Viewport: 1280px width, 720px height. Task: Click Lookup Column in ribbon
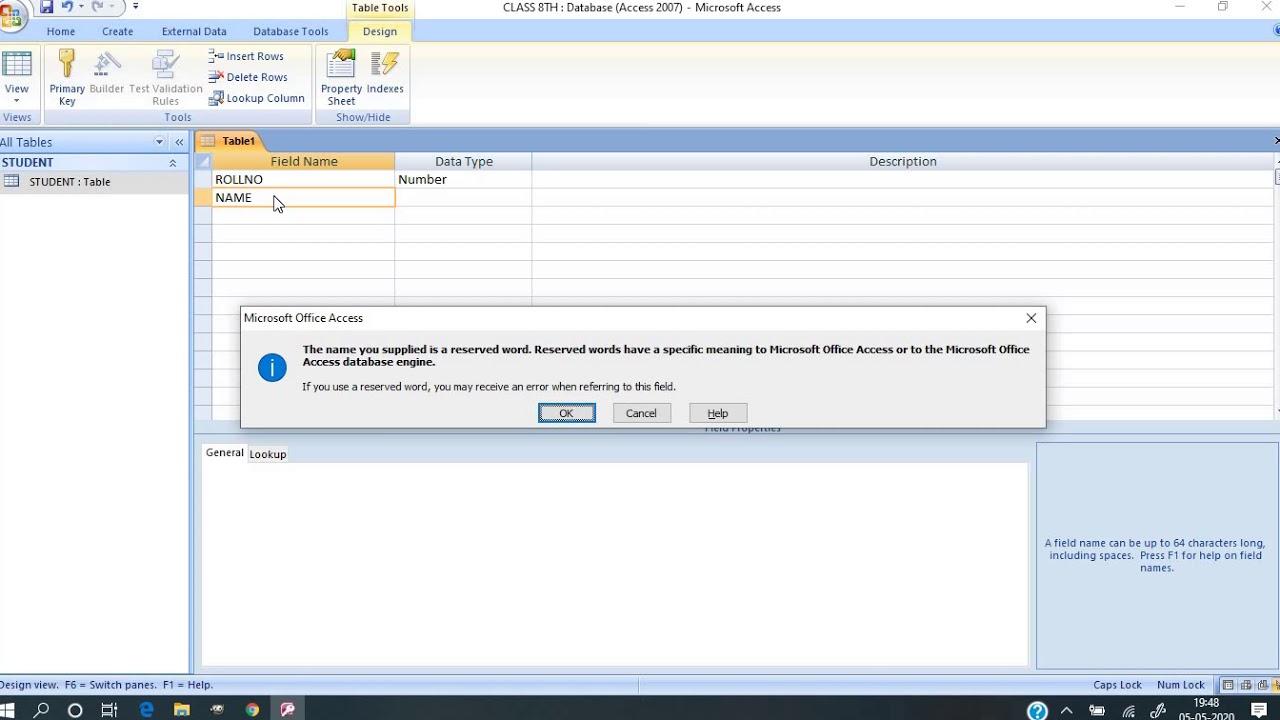tap(257, 98)
